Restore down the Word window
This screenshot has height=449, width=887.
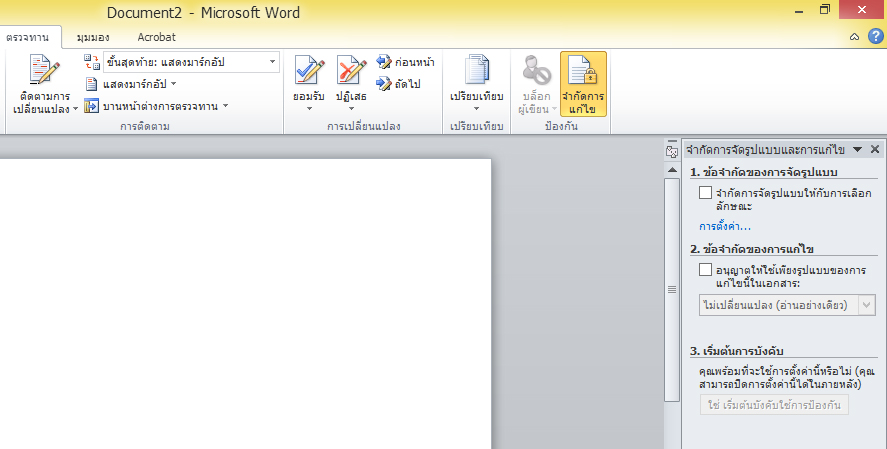tap(825, 10)
